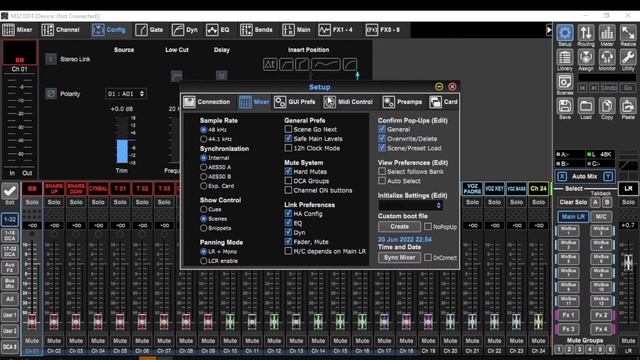The image size is (640, 360).
Task: Adjust the Ch 01 Trim level slider
Action: coord(122,141)
